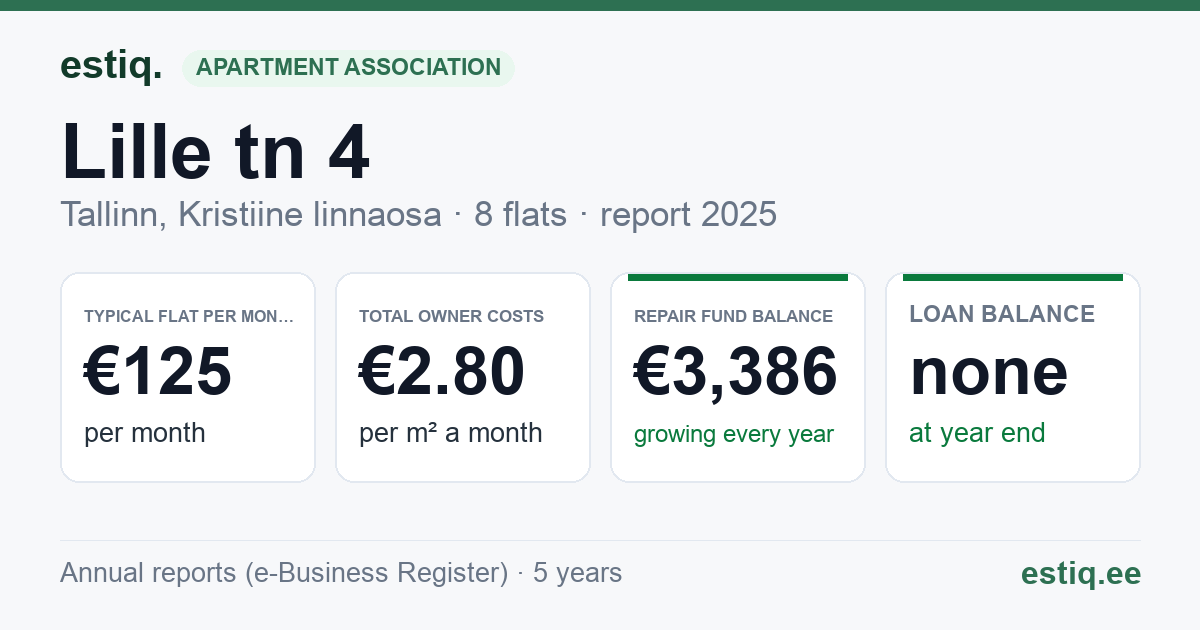Viewport: 1200px width, 630px height.
Task: Select the APARTMENT ASSOCIATION badge
Action: point(348,67)
